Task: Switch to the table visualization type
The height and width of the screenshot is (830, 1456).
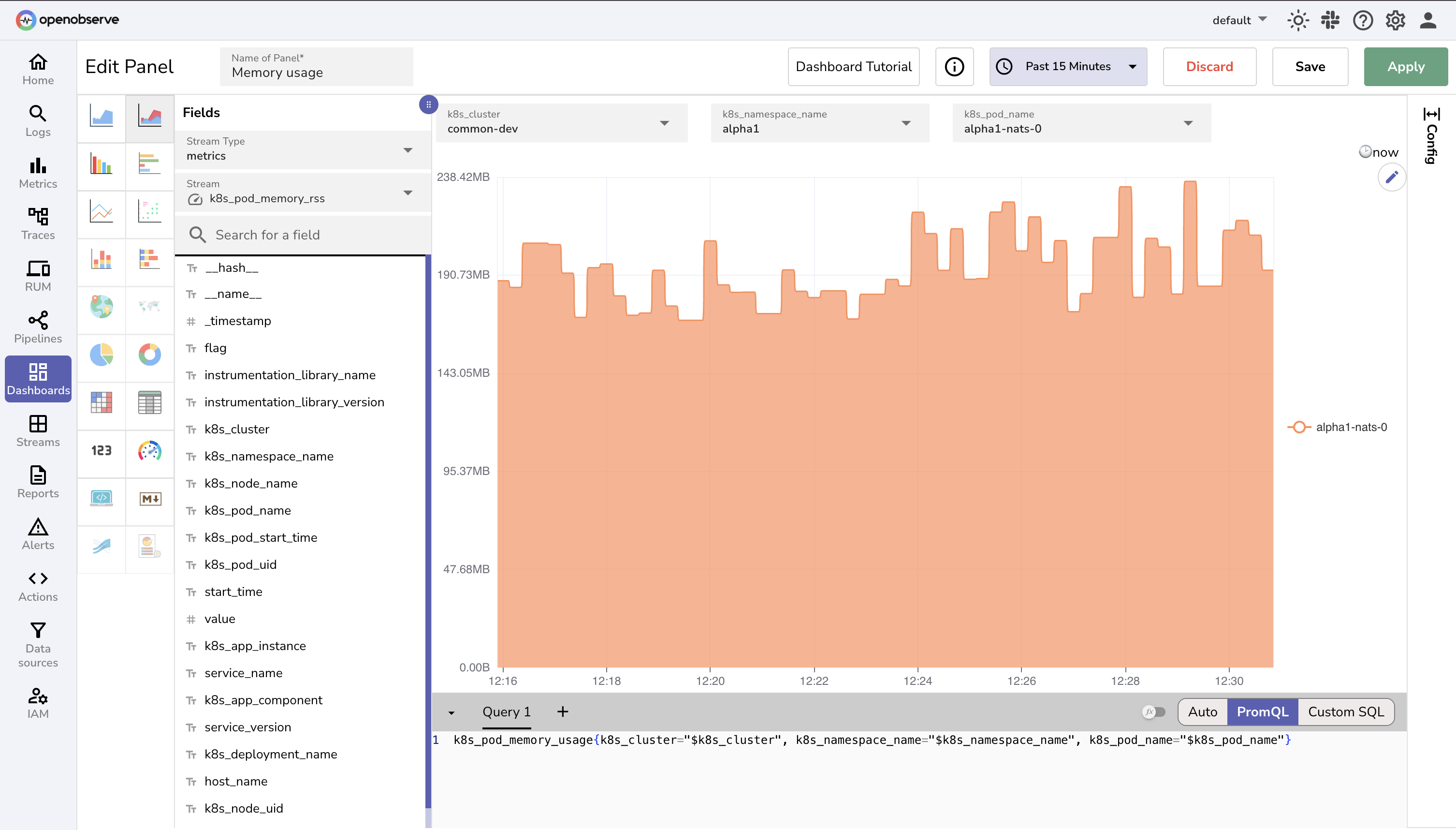Action: click(x=150, y=402)
